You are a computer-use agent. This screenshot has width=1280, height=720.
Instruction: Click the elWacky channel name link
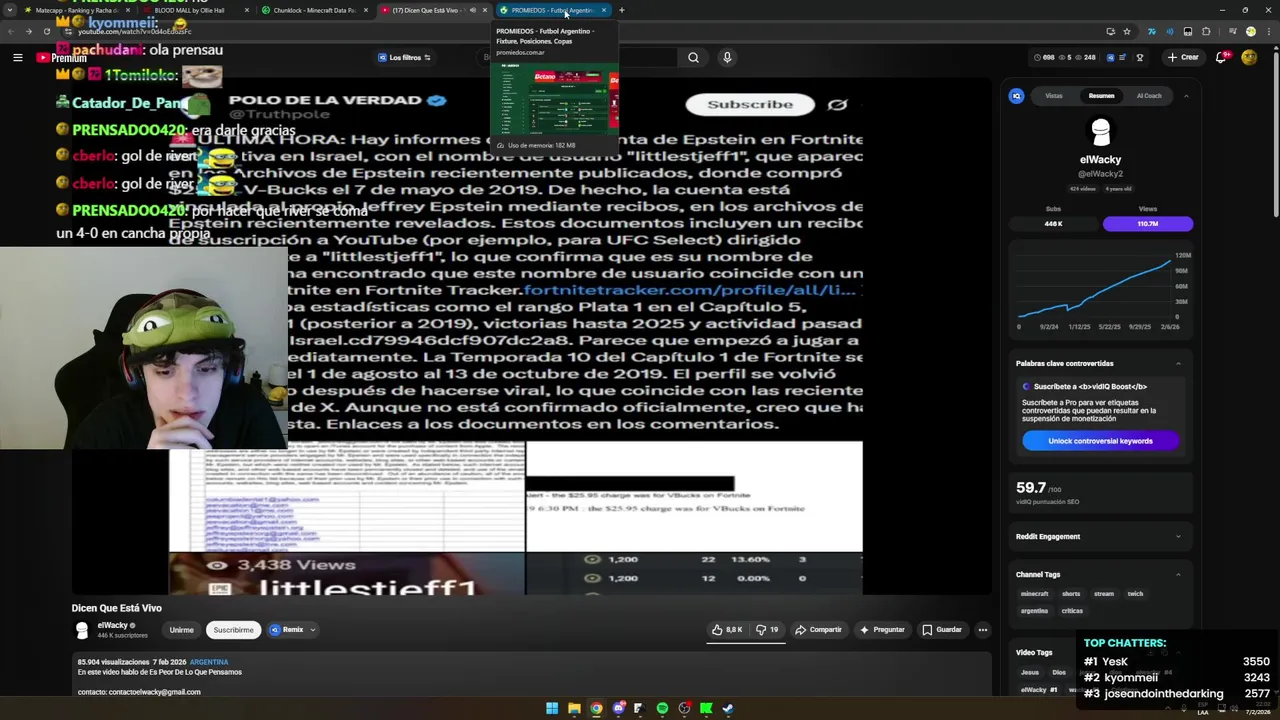click(x=112, y=625)
